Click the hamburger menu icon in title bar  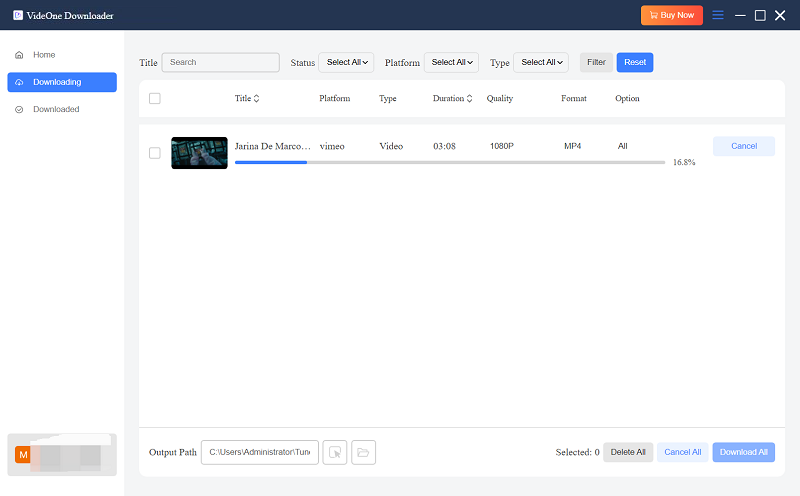pos(717,15)
